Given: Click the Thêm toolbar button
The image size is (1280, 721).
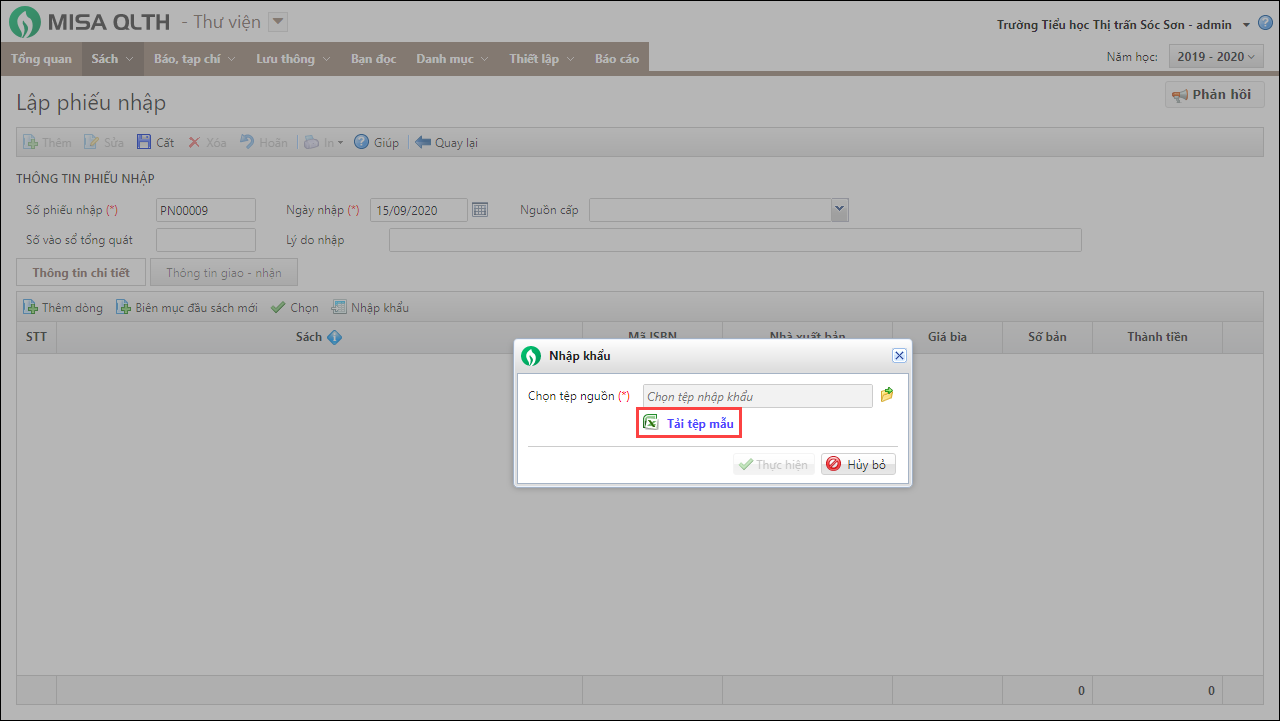Looking at the screenshot, I should (x=47, y=142).
